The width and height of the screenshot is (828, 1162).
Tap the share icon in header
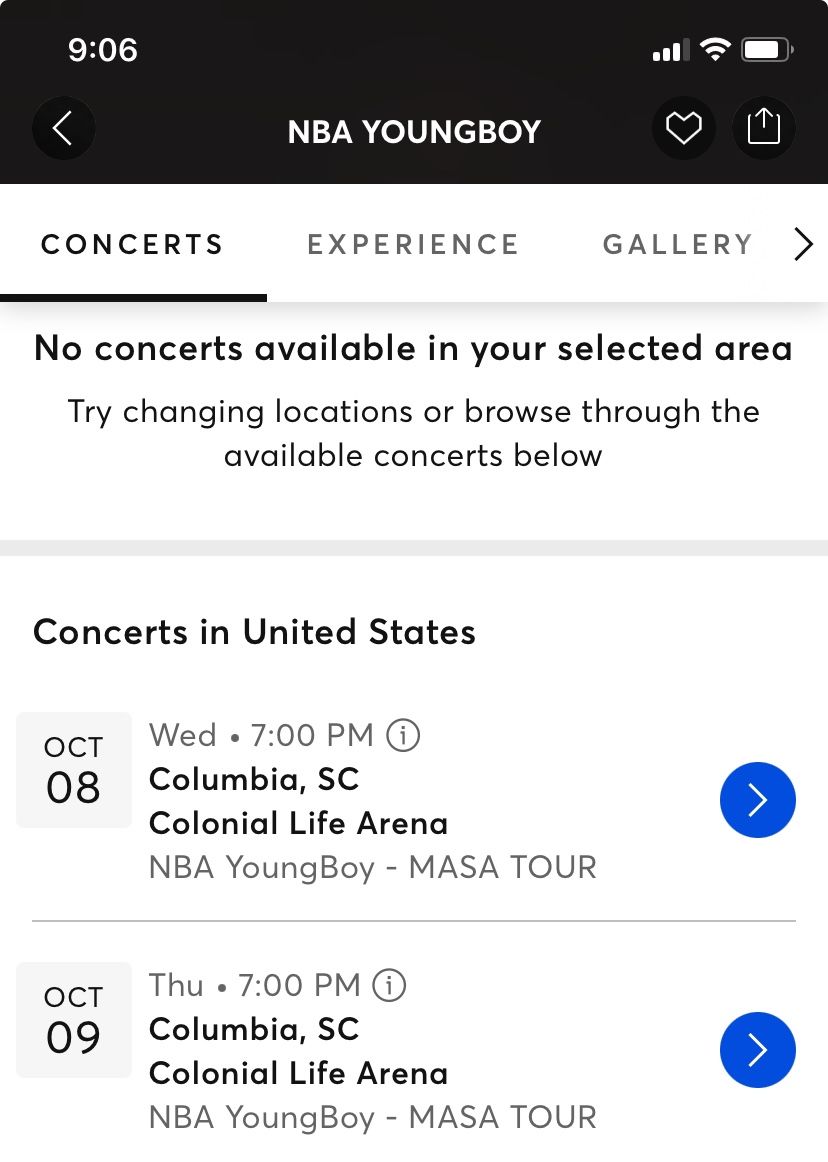pos(763,128)
